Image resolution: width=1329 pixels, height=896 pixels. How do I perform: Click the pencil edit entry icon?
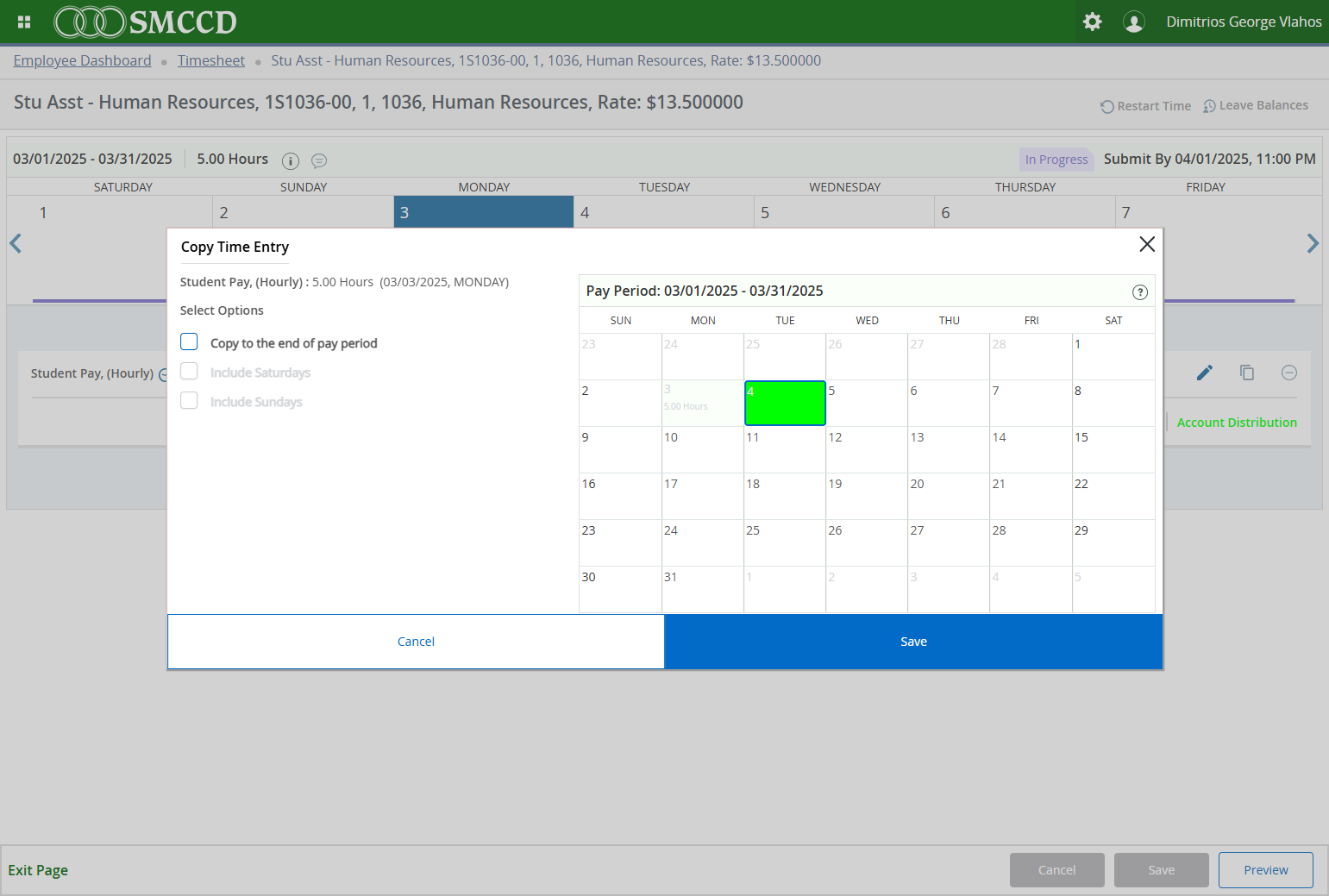tap(1205, 373)
